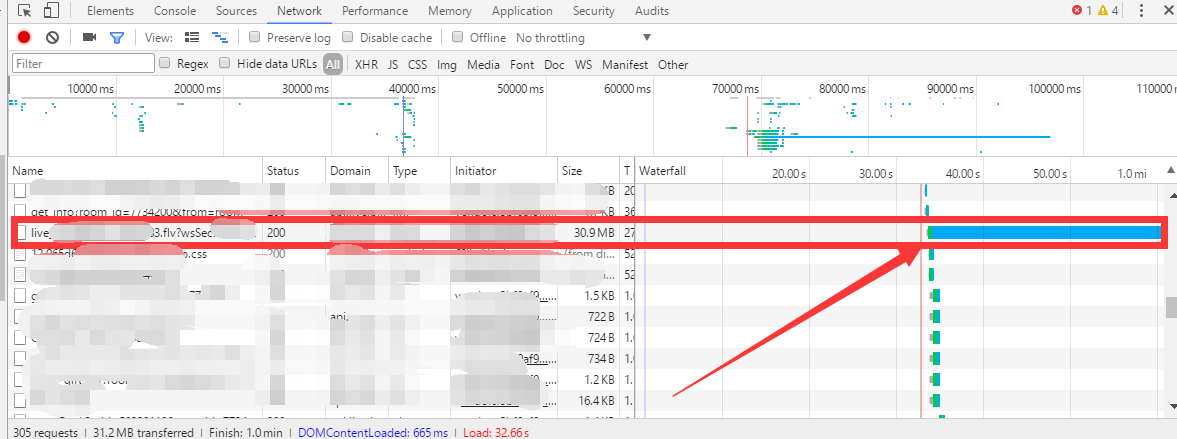1177x439 pixels.
Task: Enable the Preserve log checkbox
Action: (255, 38)
